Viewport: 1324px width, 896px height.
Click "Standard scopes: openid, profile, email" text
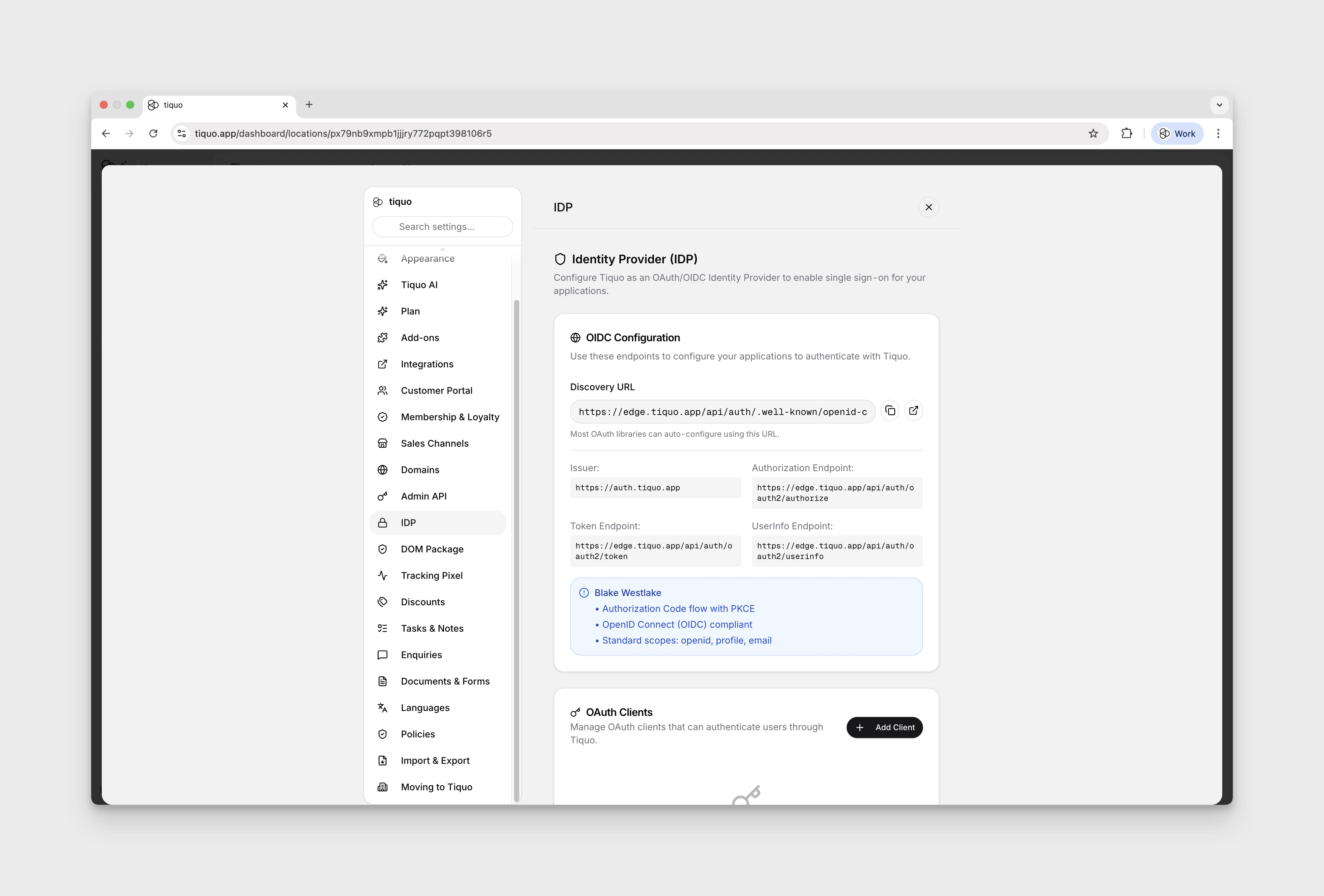pyautogui.click(x=686, y=641)
